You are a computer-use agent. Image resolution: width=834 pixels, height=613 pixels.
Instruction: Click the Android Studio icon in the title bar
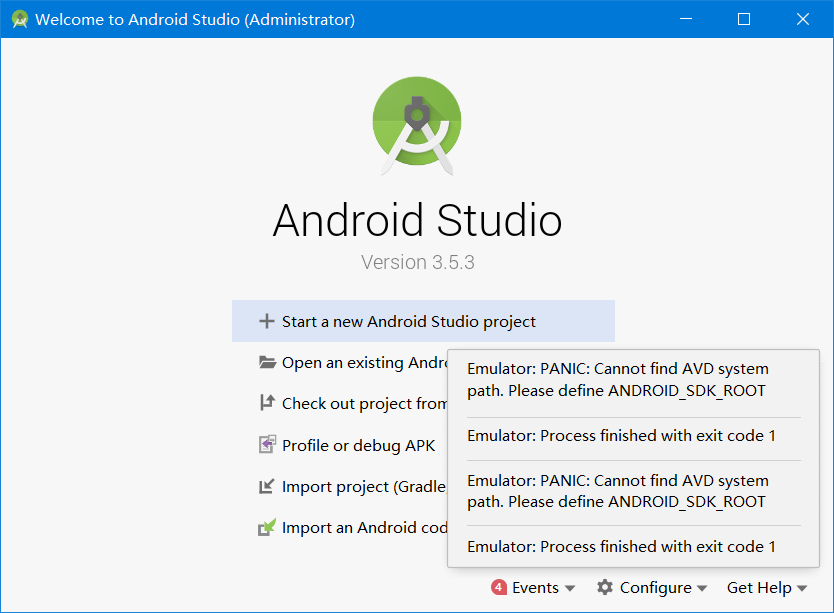(18, 18)
